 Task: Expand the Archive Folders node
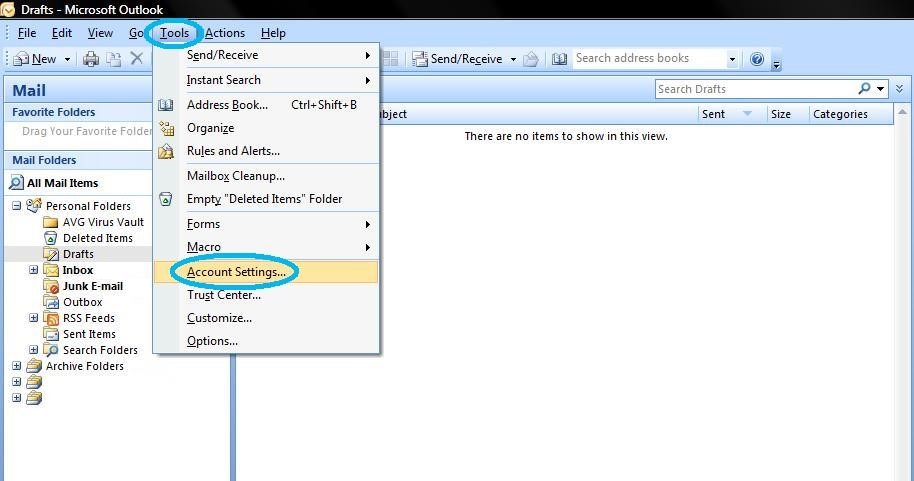point(16,366)
